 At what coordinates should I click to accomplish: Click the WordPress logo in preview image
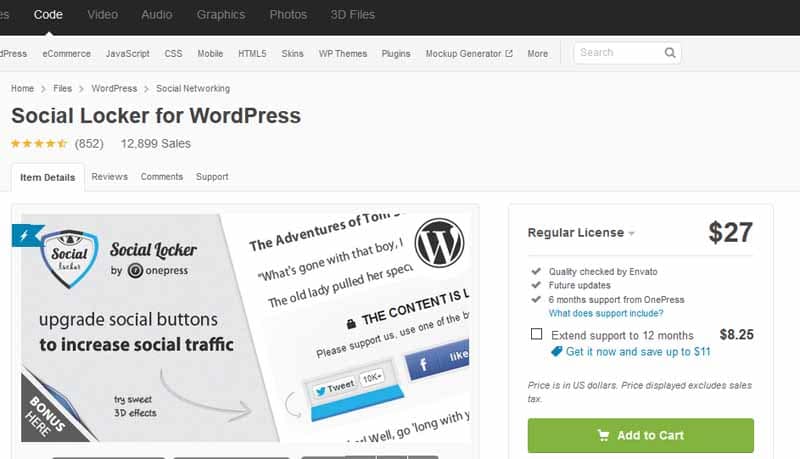coord(439,243)
